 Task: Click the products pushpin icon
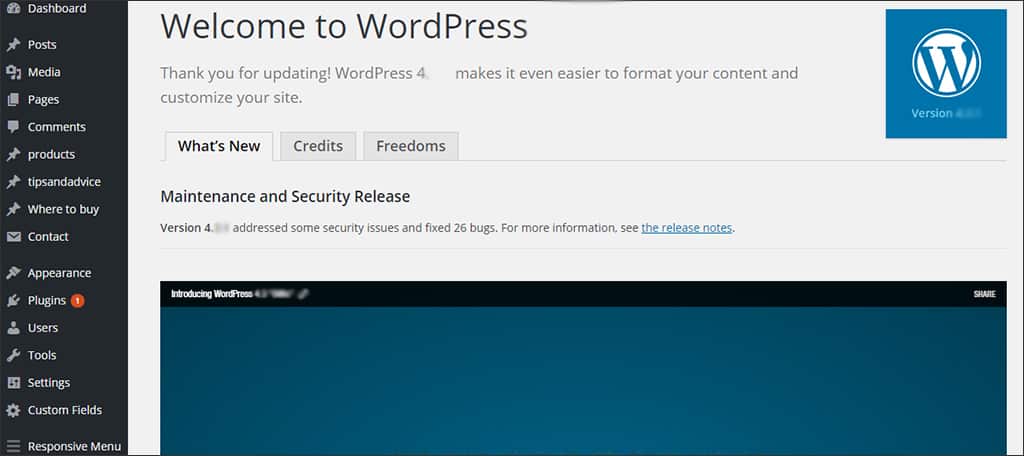click(13, 155)
